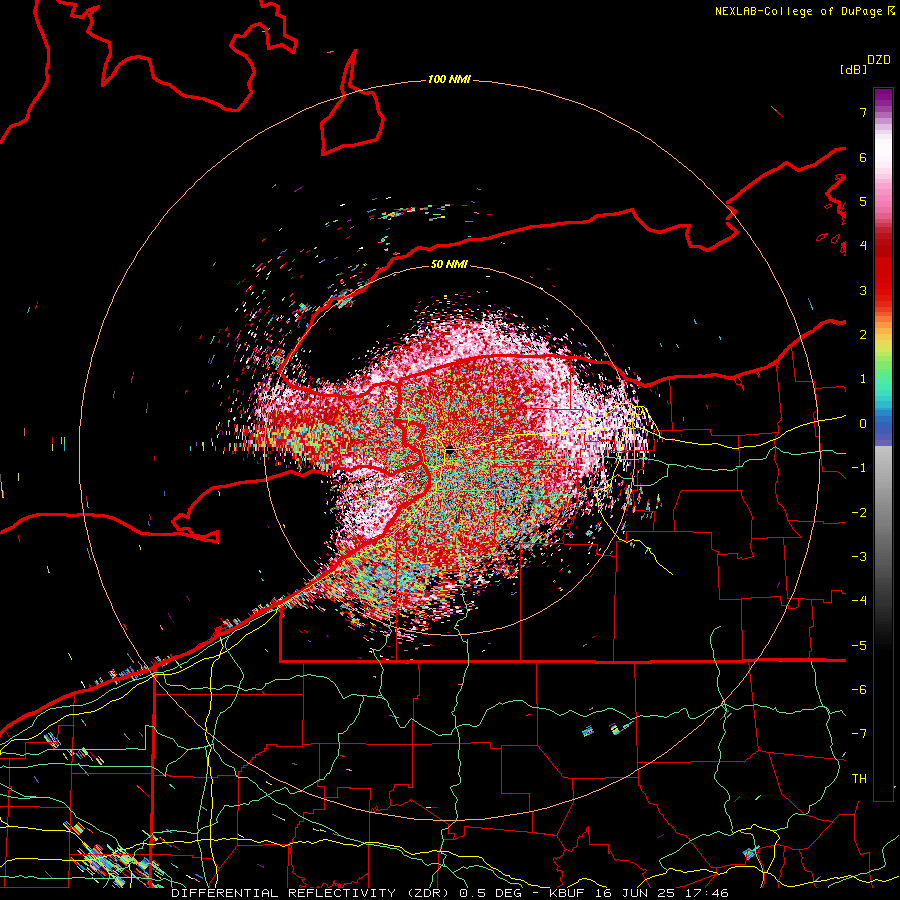Click the Differential Reflectivity (ZDR) caption text
This screenshot has height=900, width=900.
(313, 893)
